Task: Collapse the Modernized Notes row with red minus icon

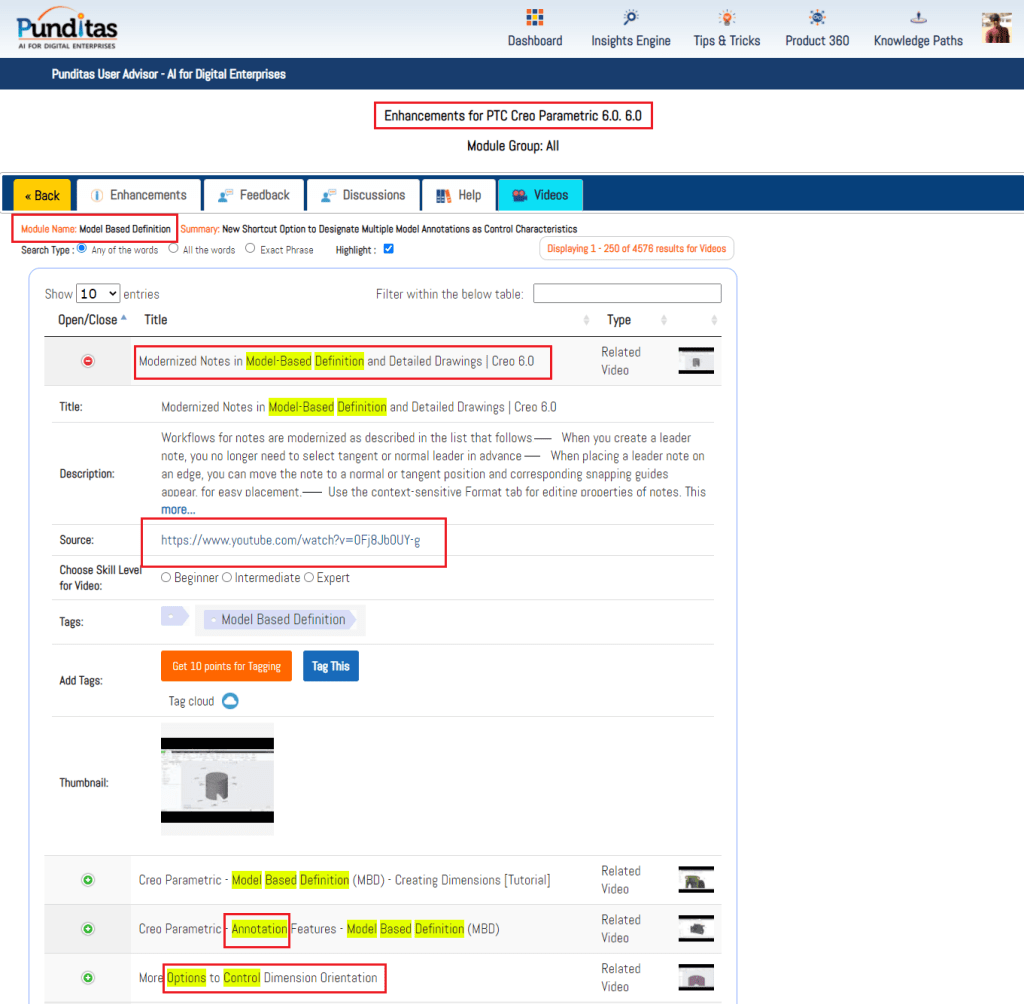Action: click(88, 361)
